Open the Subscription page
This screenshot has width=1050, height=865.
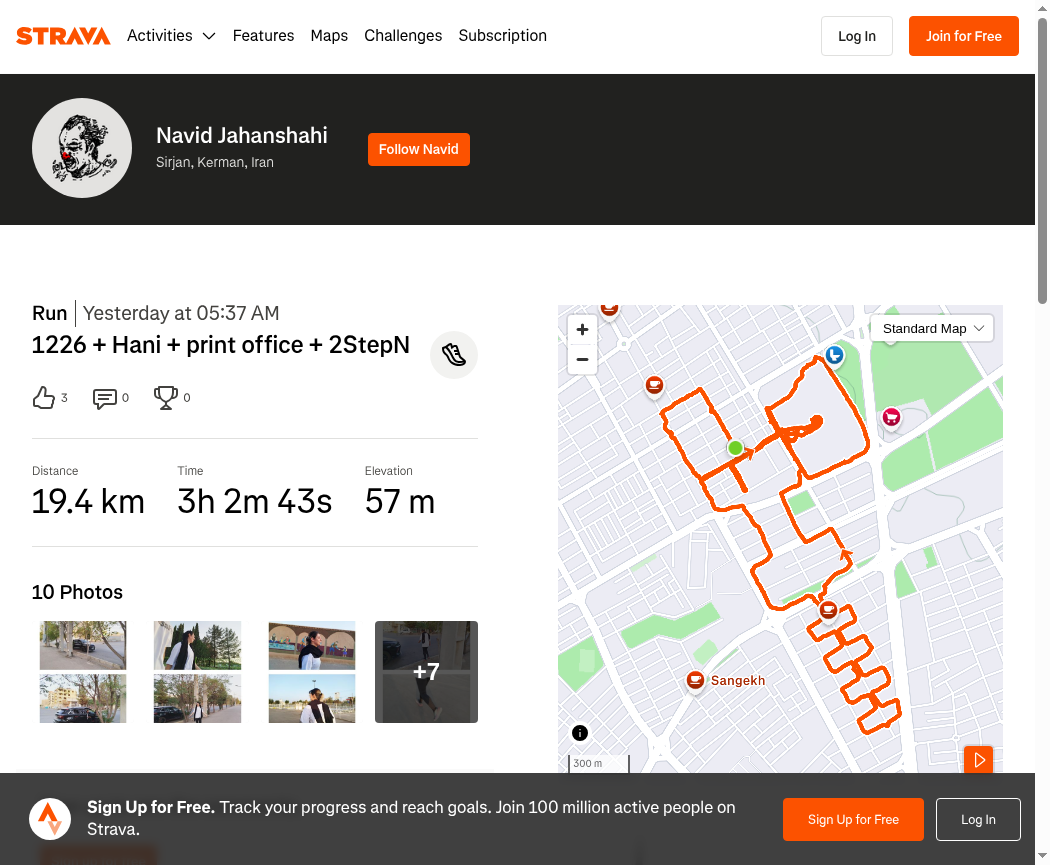coord(502,35)
